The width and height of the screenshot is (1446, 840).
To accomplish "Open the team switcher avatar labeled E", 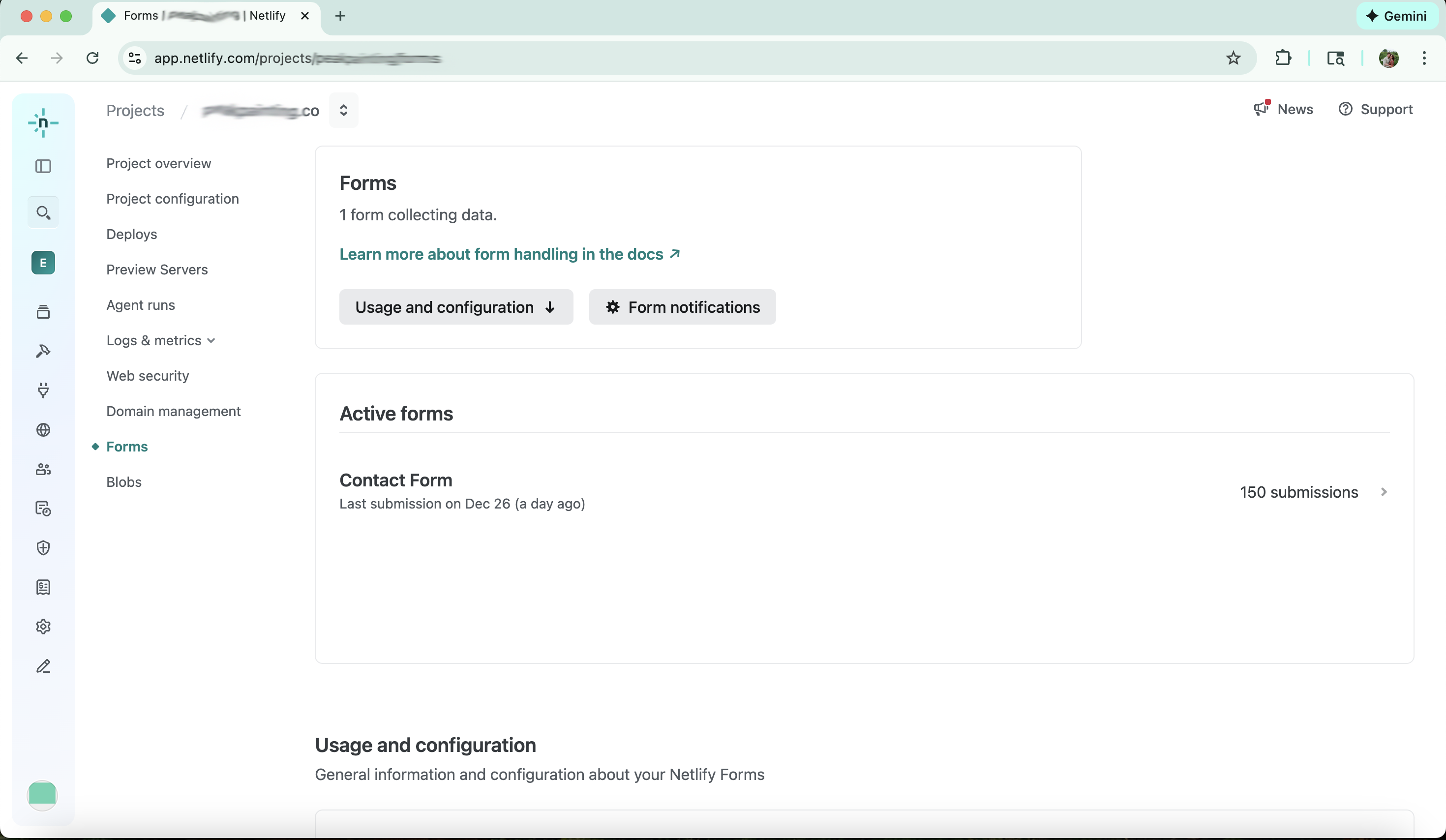I will click(x=43, y=262).
